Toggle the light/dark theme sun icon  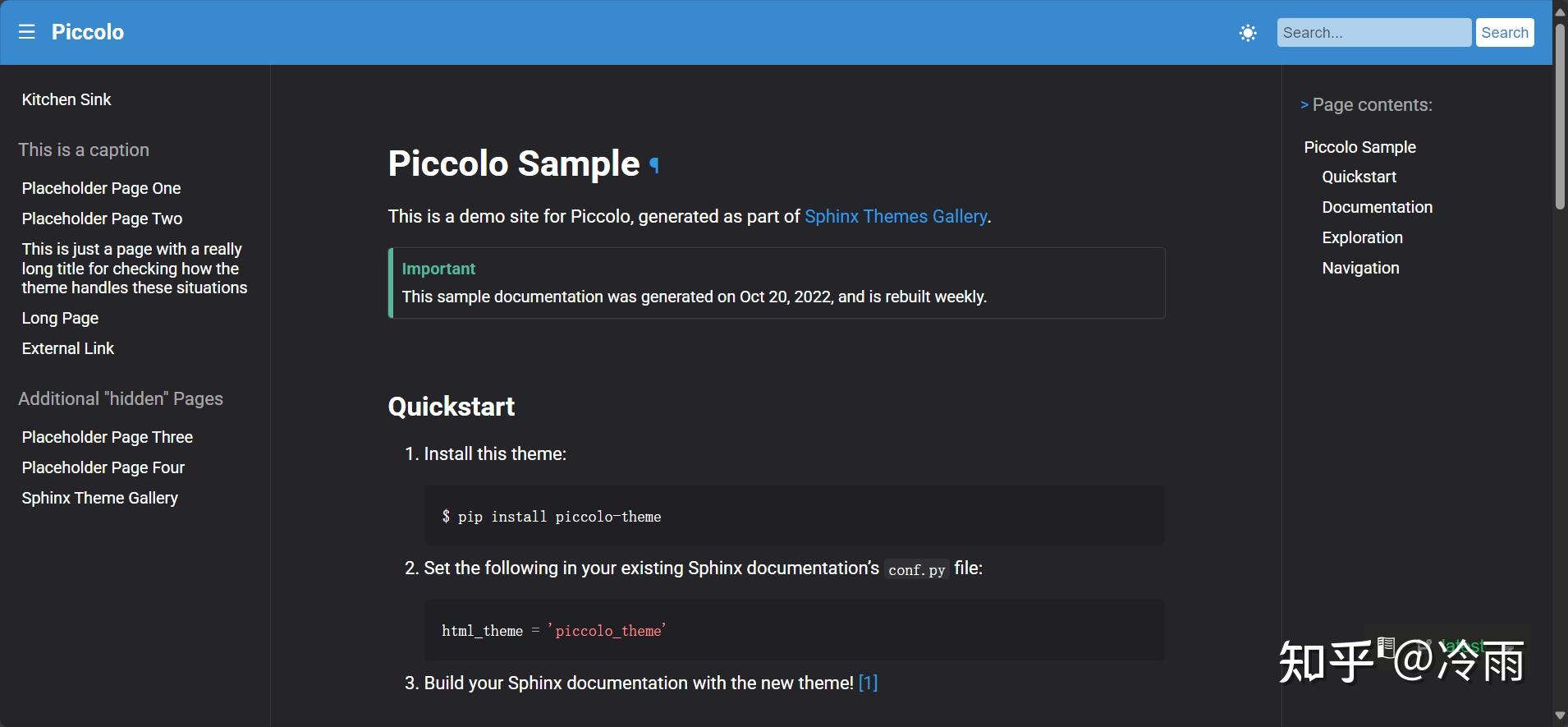coord(1248,33)
